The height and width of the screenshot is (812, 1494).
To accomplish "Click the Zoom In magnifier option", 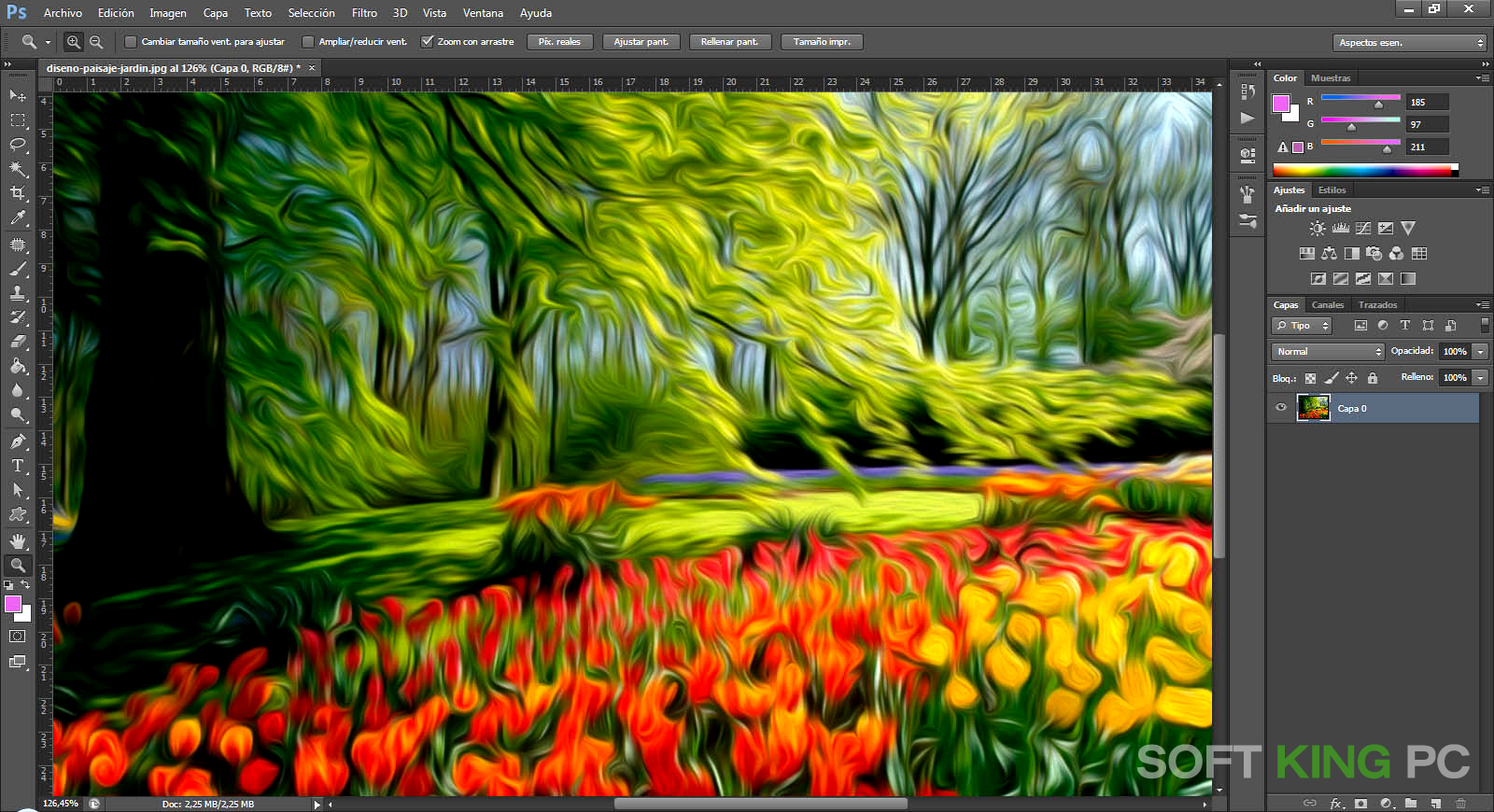I will coord(74,42).
